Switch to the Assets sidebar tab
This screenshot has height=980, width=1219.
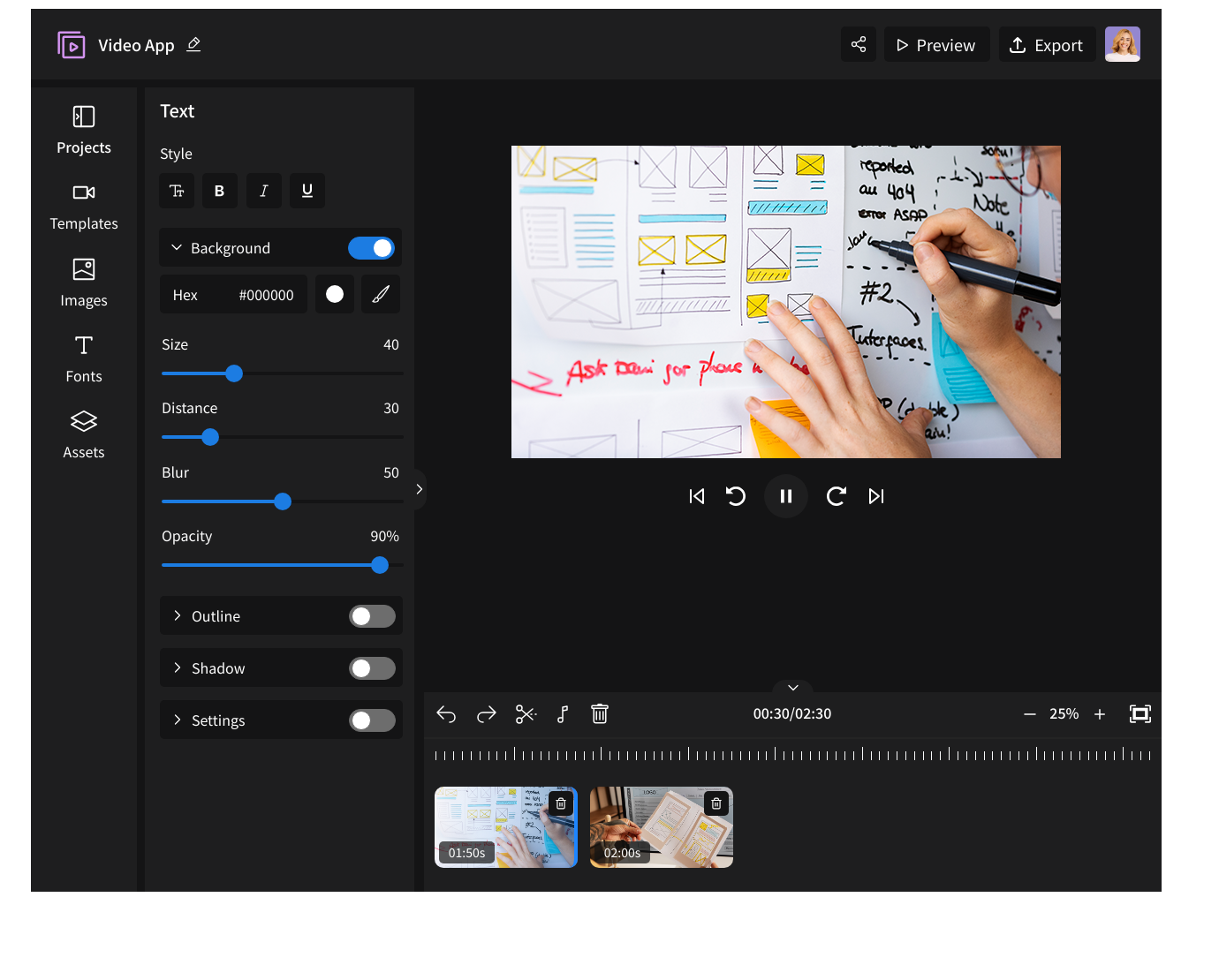click(x=84, y=434)
